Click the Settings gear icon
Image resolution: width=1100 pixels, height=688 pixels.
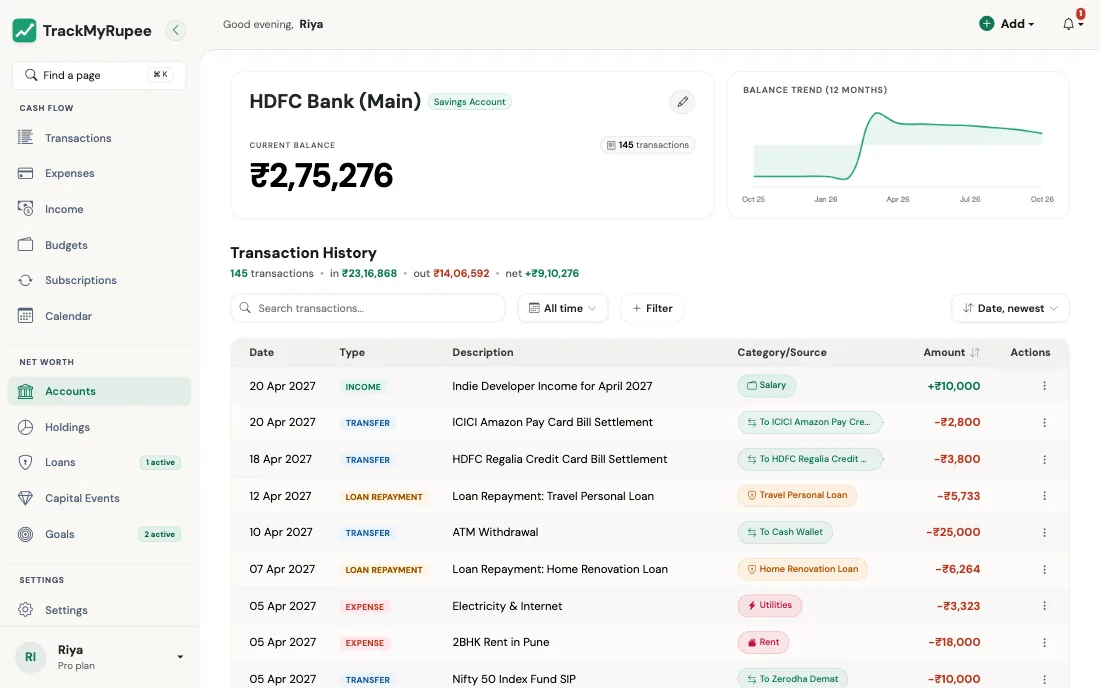point(25,609)
